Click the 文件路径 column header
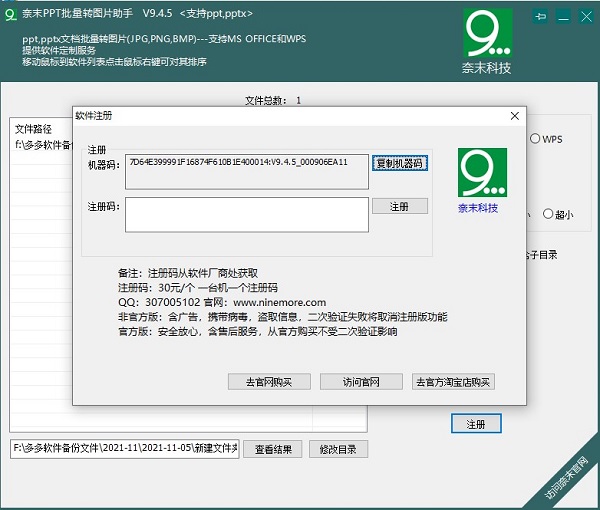 (x=33, y=129)
